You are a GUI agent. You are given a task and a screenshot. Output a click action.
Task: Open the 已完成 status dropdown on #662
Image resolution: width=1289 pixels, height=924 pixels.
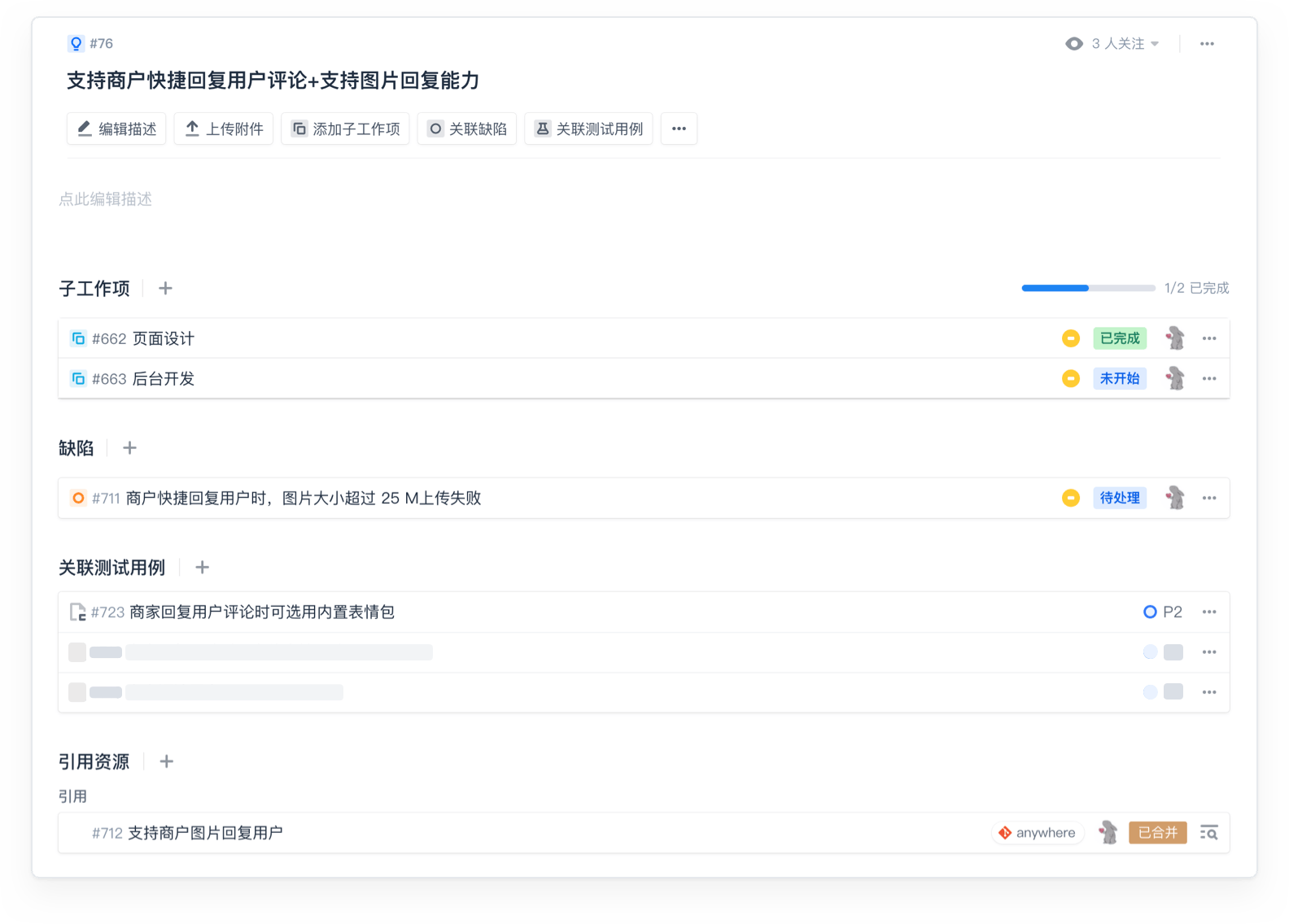1120,338
